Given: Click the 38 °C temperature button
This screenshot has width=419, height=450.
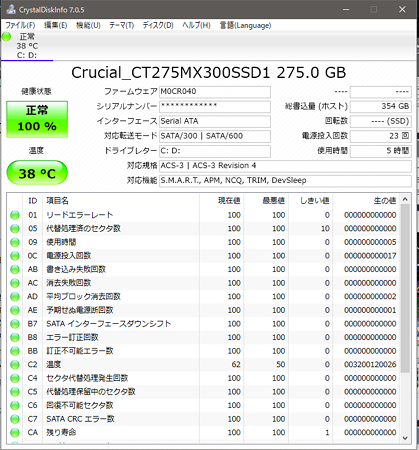Looking at the screenshot, I should click(37, 173).
